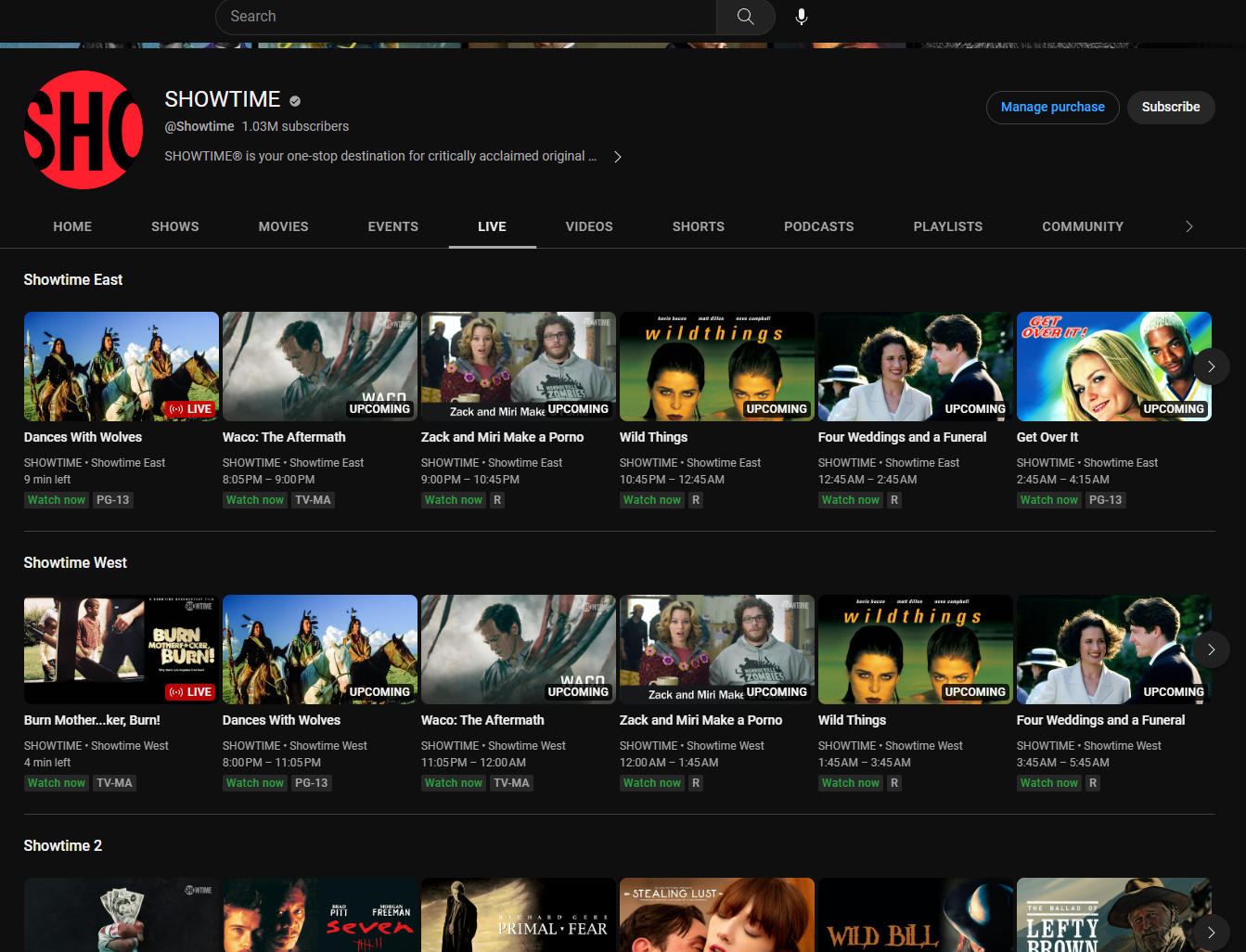This screenshot has height=952, width=1246.
Task: Open the Primal Fear thumbnail in Showtime 2
Action: 519,915
